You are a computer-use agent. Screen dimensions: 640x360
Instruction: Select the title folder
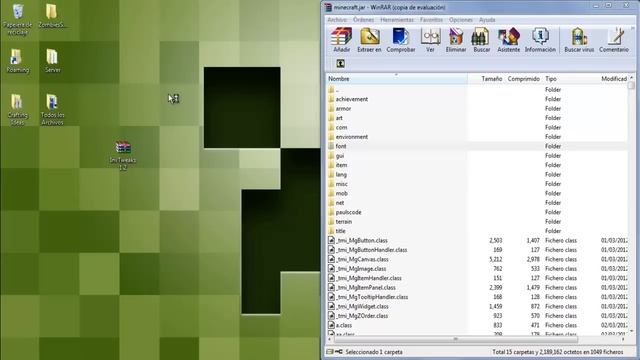(477, 231)
